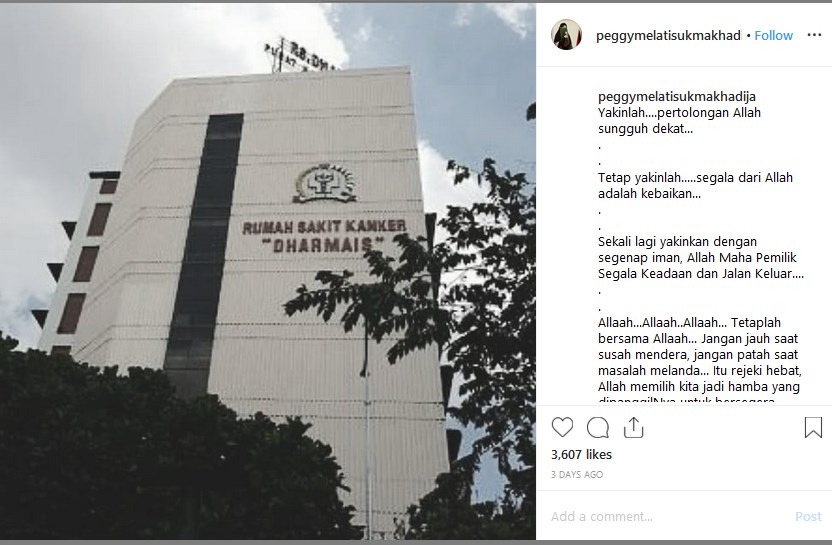
Task: View the 3,607 likes list
Action: point(581,455)
